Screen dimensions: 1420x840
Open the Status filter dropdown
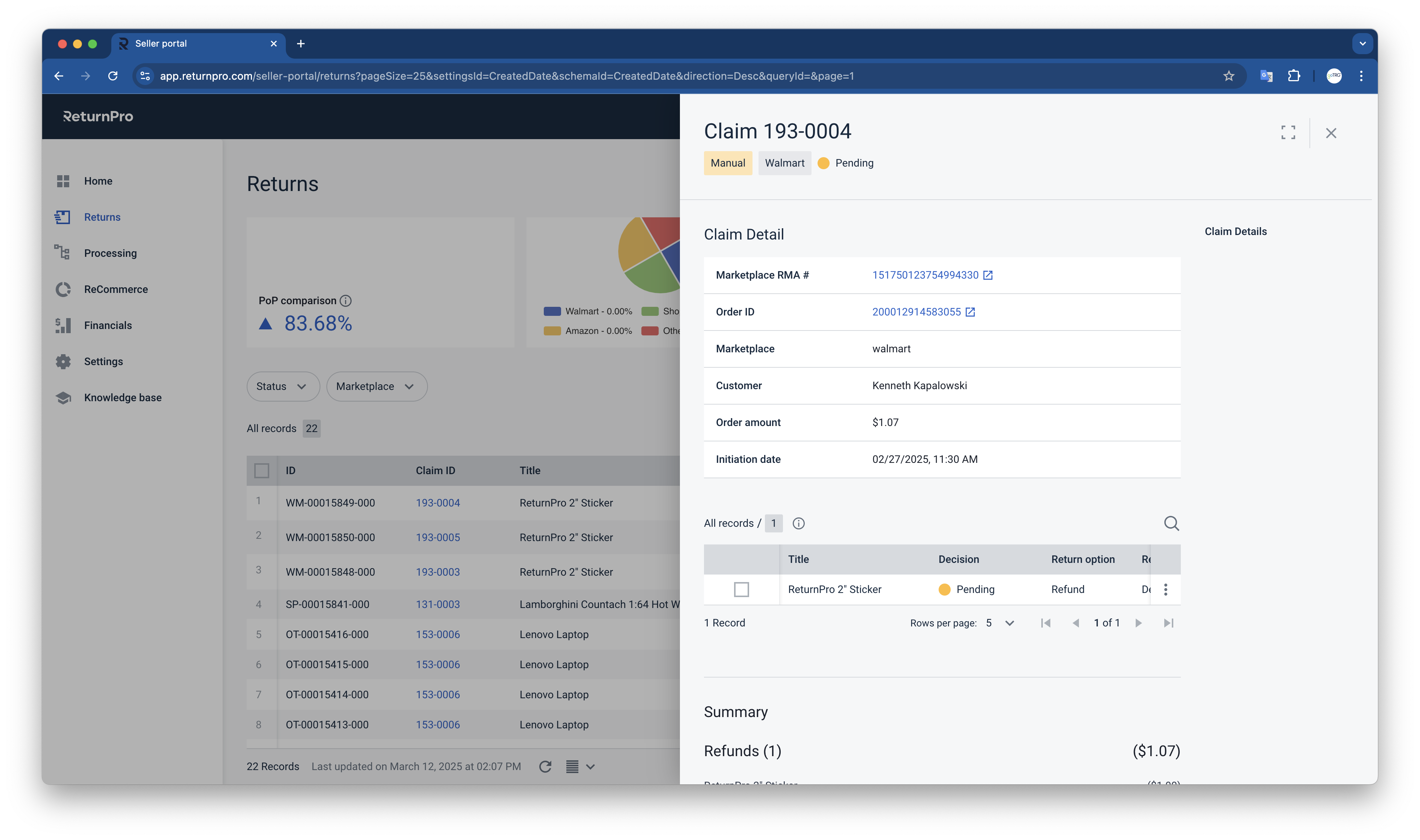click(282, 386)
